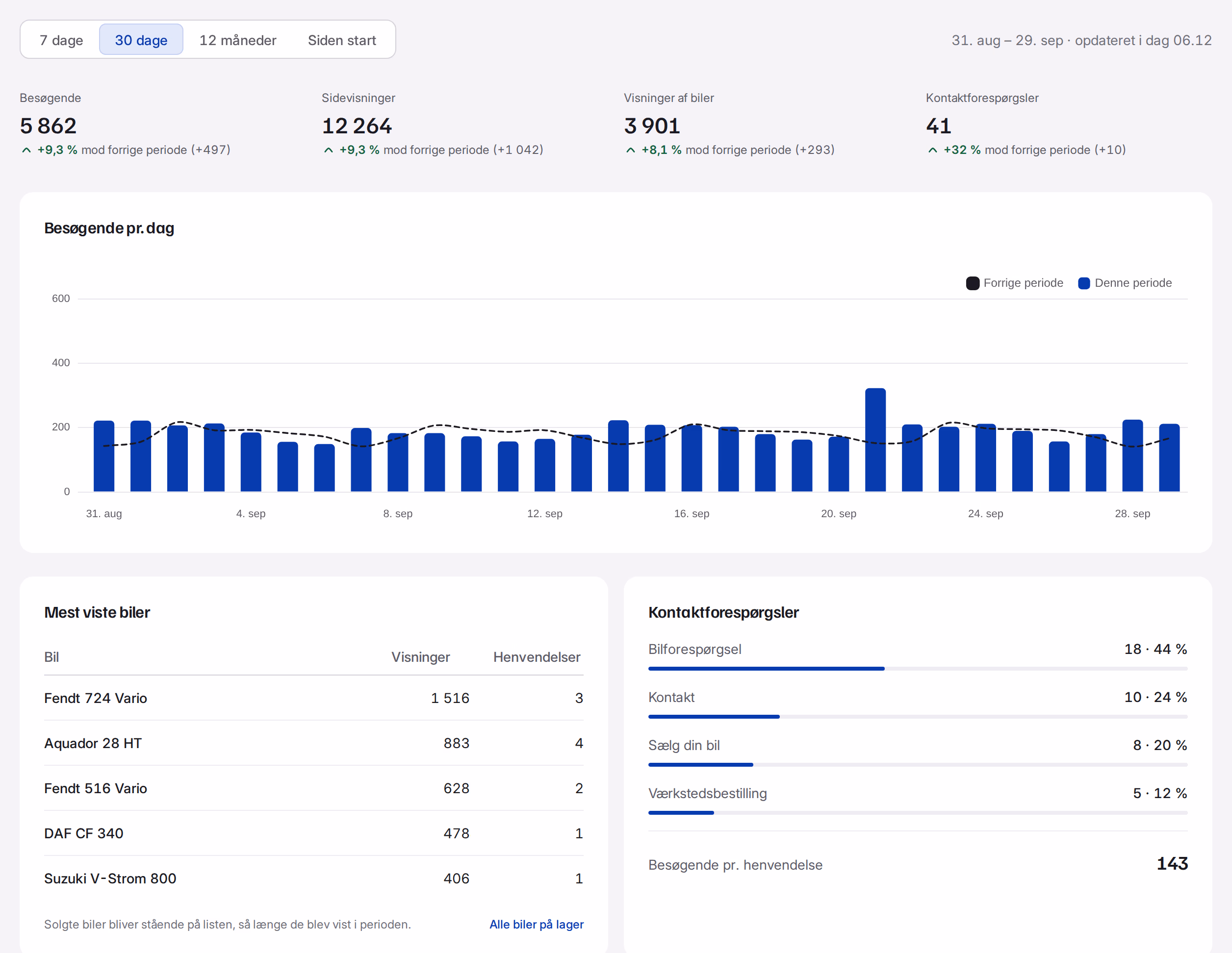Click the trend arrow under Kontaktforespørgsler 41
The image size is (1232, 953).
[x=932, y=150]
